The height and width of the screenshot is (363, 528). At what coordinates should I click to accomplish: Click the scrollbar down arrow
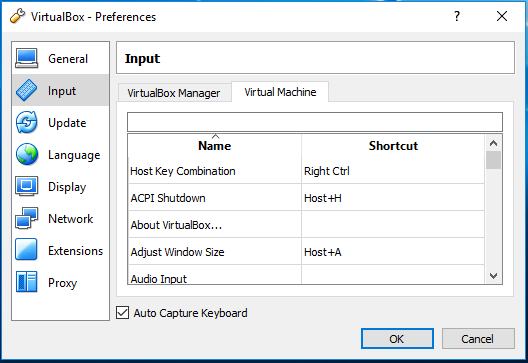pyautogui.click(x=493, y=276)
